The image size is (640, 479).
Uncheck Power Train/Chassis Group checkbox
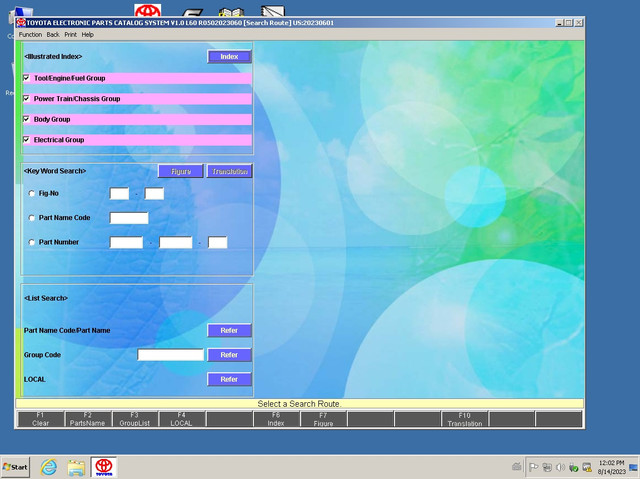point(27,98)
